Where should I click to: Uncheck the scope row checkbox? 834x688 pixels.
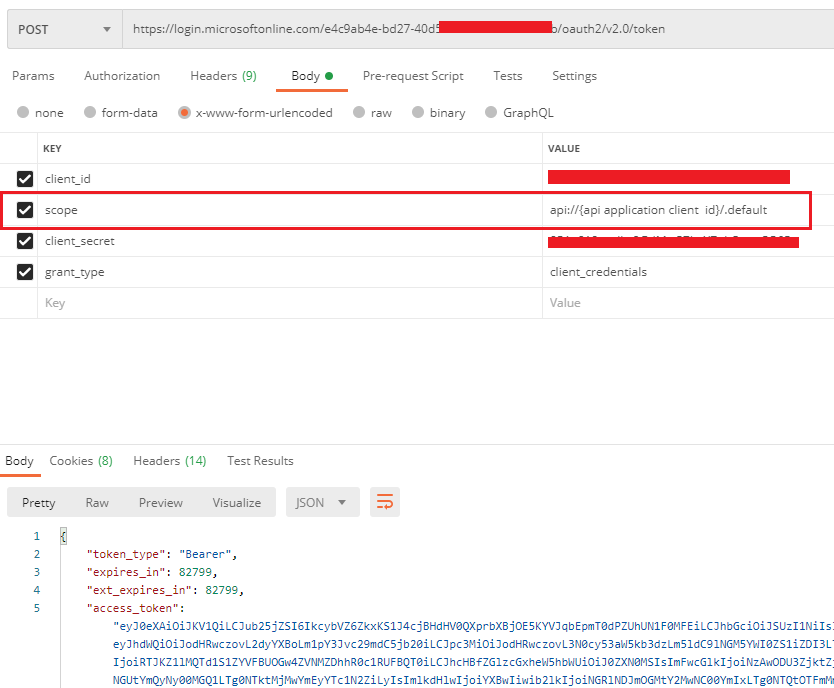click(x=25, y=209)
